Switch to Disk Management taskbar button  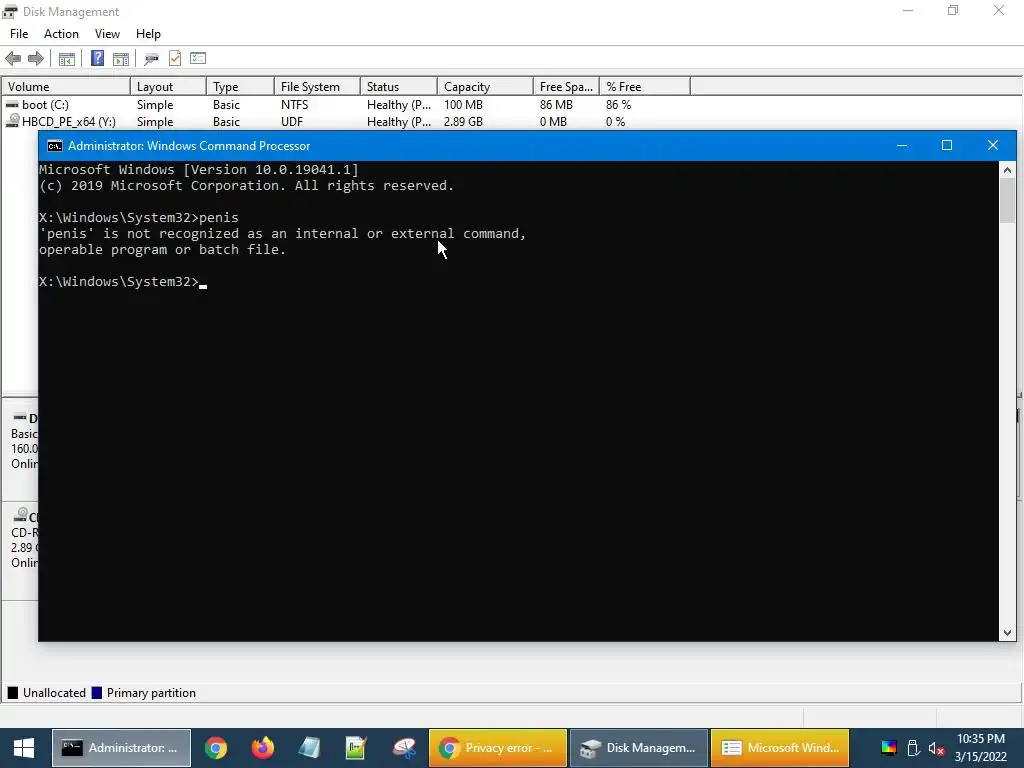(639, 748)
